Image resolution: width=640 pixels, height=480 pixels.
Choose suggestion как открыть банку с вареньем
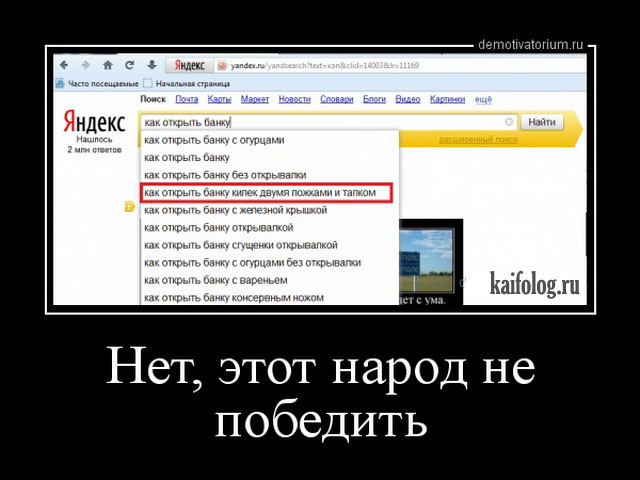269,280
